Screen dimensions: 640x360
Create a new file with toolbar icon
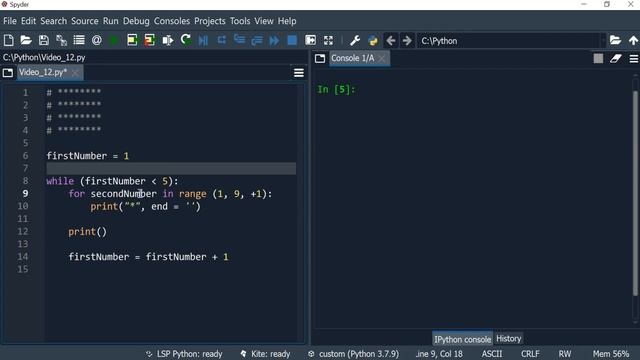[x=9, y=40]
